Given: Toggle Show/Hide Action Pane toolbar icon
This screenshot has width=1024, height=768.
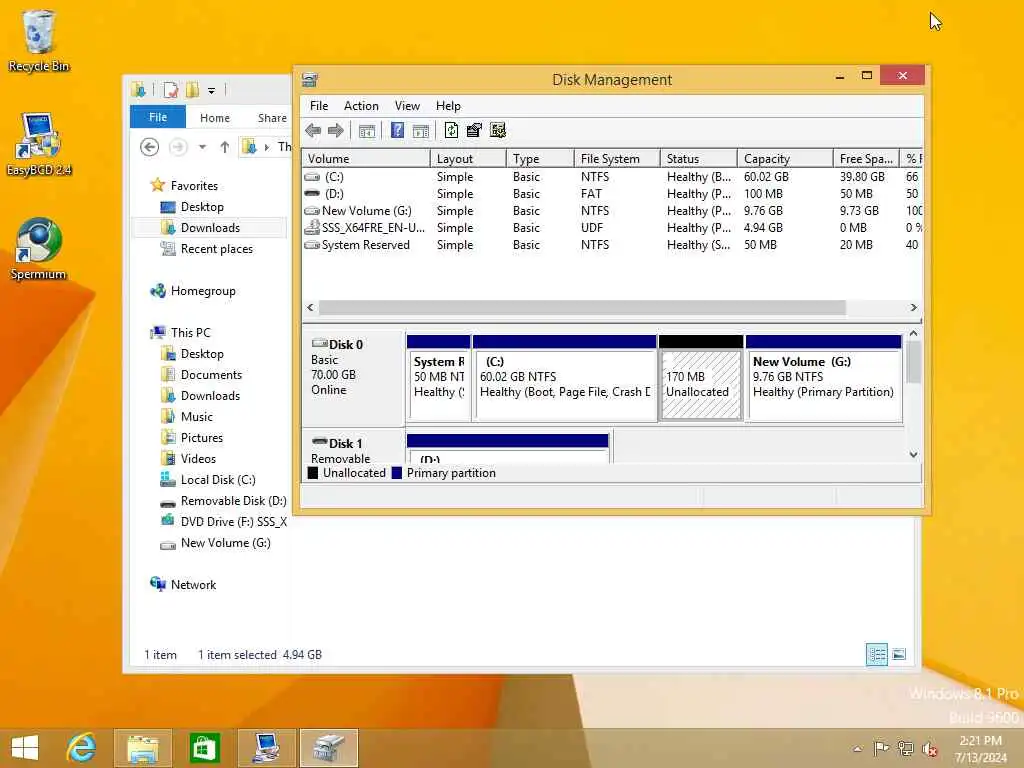Looking at the screenshot, I should (421, 131).
